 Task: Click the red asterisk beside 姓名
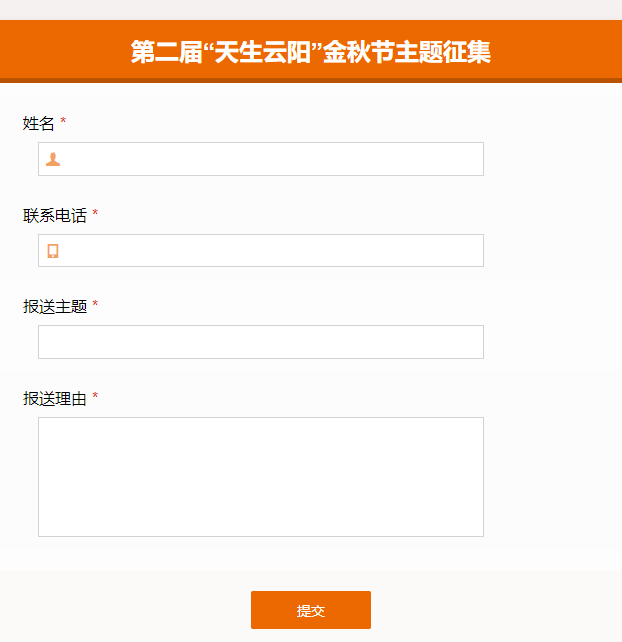[63, 123]
